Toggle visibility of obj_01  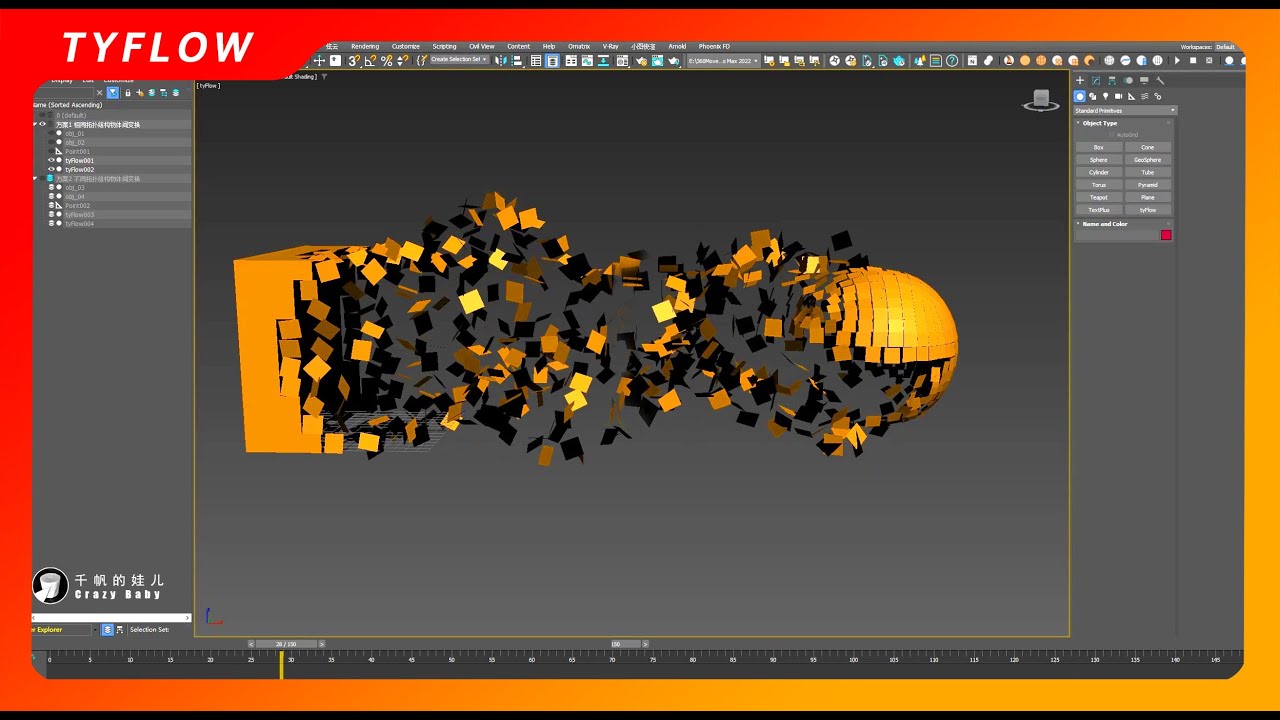tap(51, 133)
